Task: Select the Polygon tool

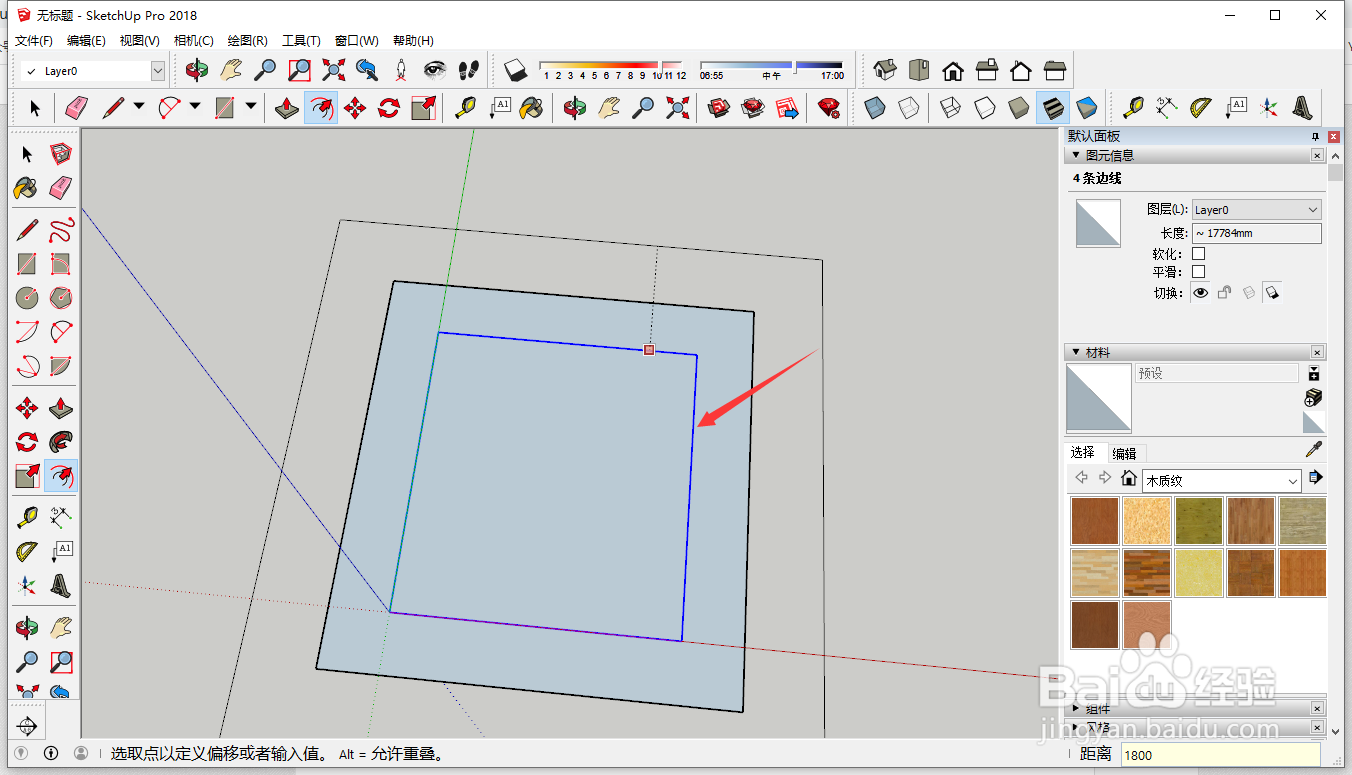Action: pyautogui.click(x=61, y=298)
